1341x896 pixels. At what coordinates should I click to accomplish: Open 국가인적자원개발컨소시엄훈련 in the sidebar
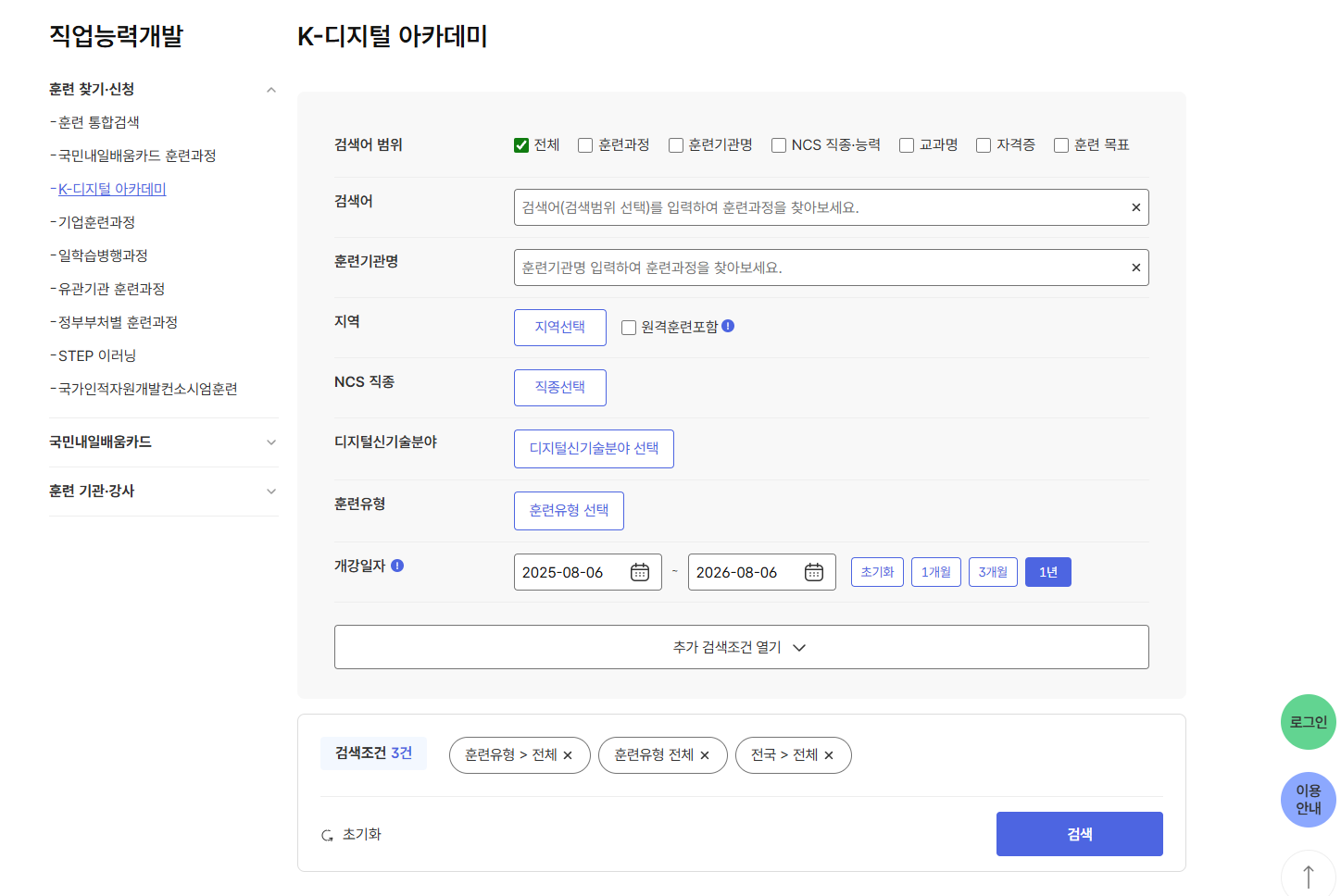point(148,389)
